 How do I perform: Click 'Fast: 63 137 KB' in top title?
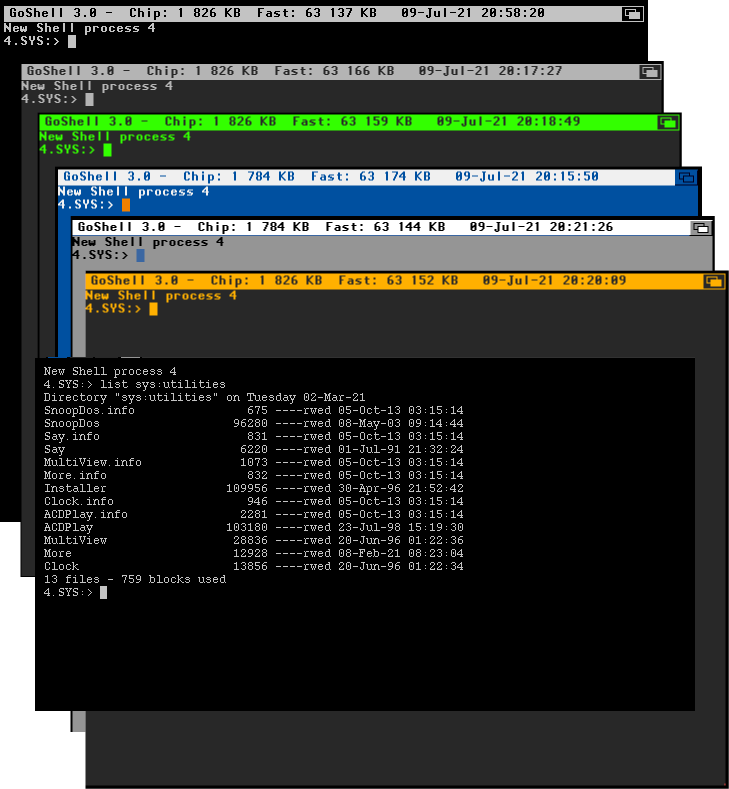316,14
